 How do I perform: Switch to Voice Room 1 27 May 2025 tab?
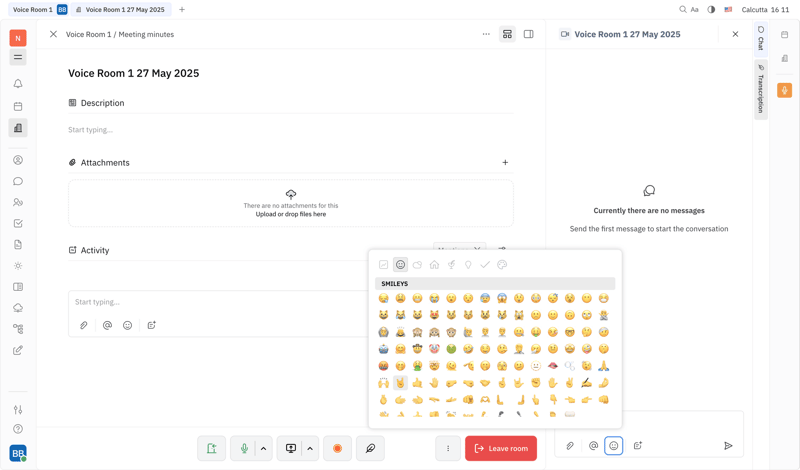[x=120, y=9]
